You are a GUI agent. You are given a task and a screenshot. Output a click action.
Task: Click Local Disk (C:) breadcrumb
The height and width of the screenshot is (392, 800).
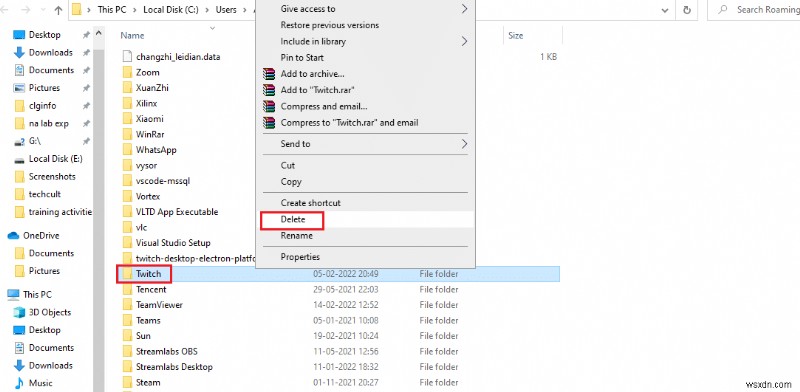coord(169,10)
